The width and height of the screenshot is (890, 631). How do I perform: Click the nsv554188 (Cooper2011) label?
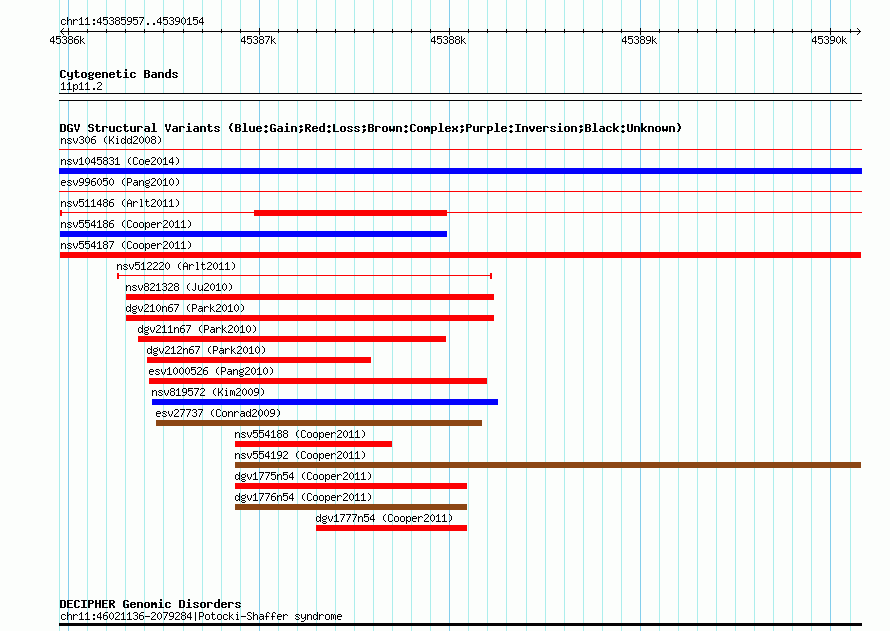[x=300, y=434]
